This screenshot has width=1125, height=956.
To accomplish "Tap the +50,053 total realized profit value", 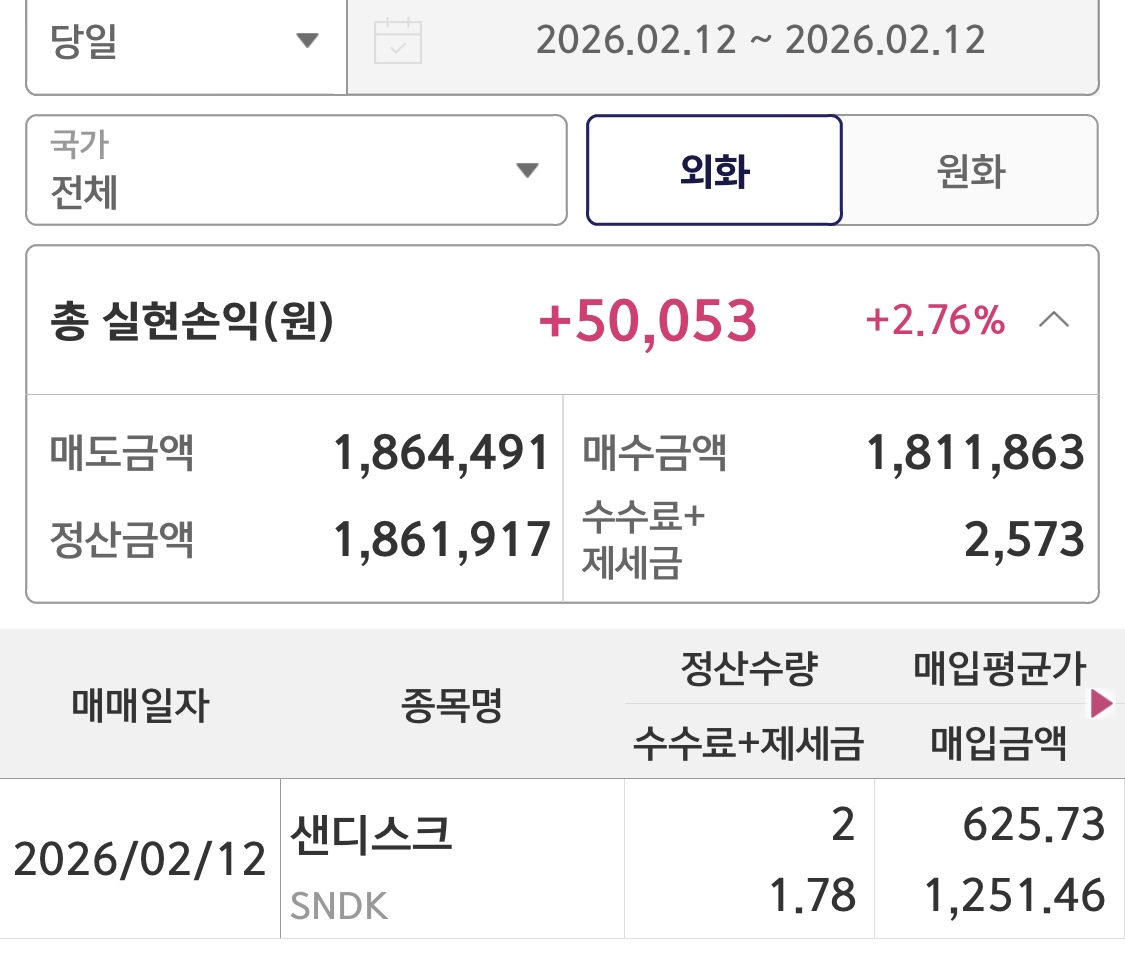I will click(x=647, y=321).
